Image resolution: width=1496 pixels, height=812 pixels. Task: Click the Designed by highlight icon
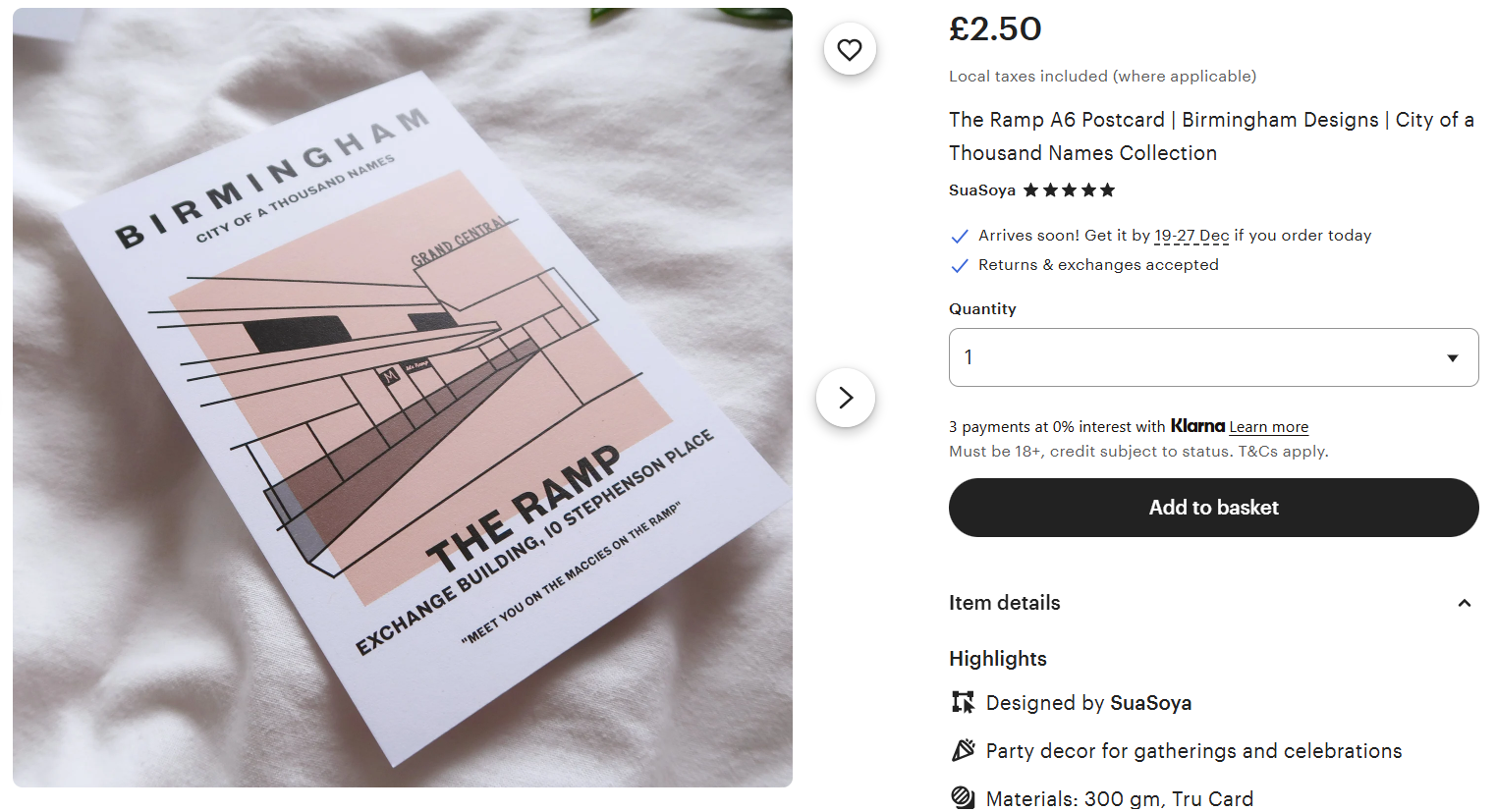pyautogui.click(x=963, y=702)
